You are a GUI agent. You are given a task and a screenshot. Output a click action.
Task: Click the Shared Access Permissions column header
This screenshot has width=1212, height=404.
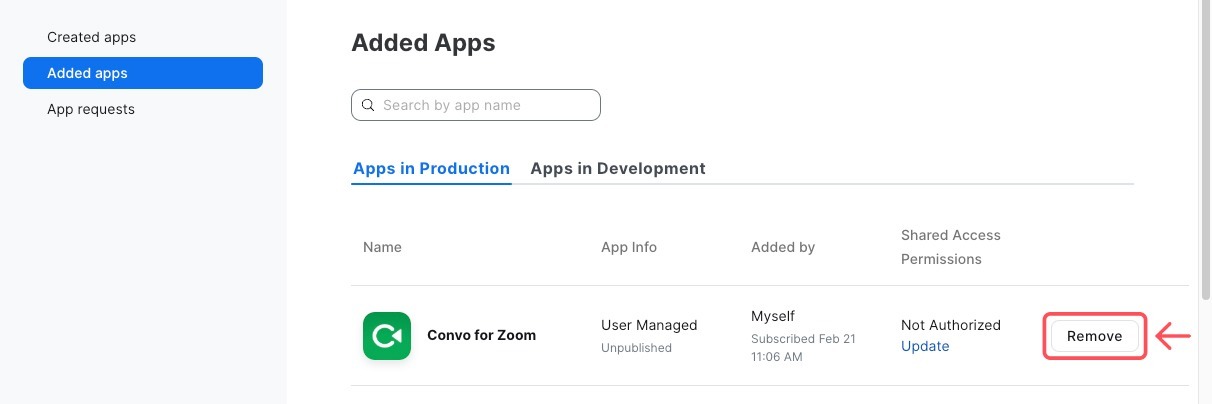(x=950, y=247)
